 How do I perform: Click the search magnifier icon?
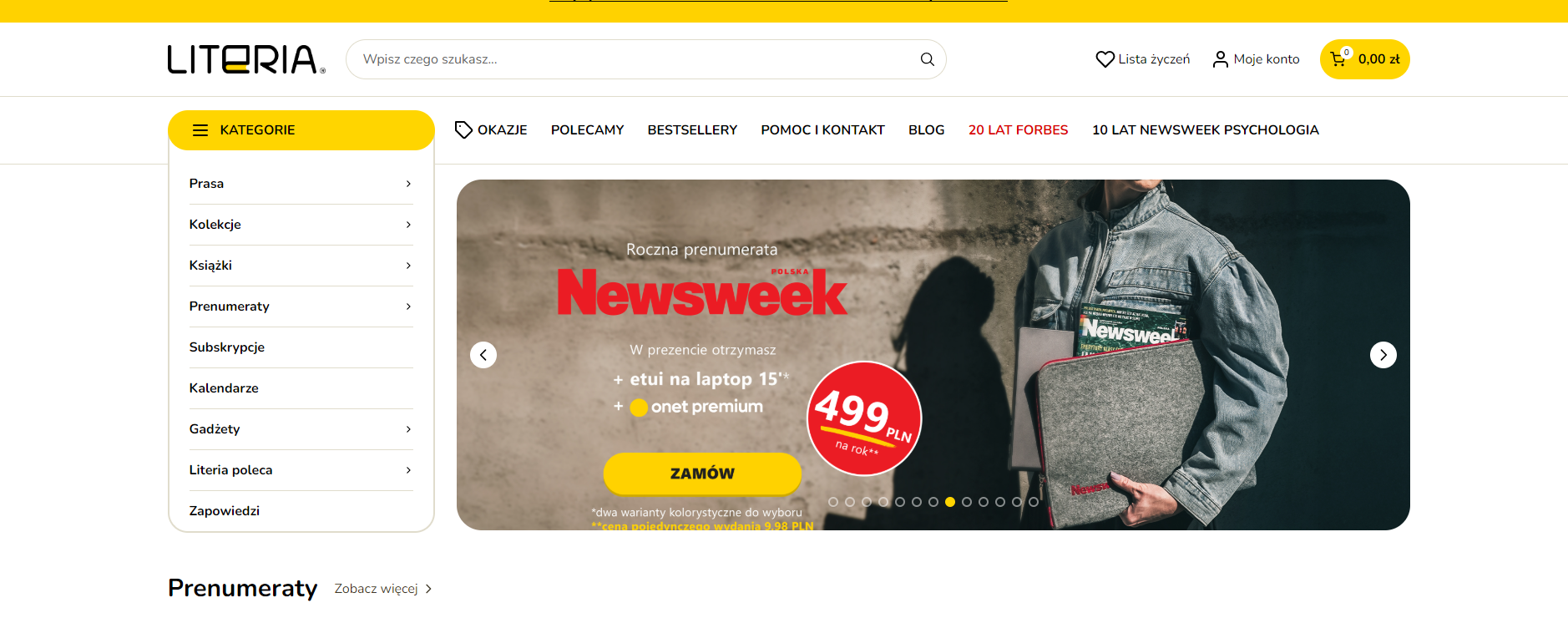tap(927, 59)
